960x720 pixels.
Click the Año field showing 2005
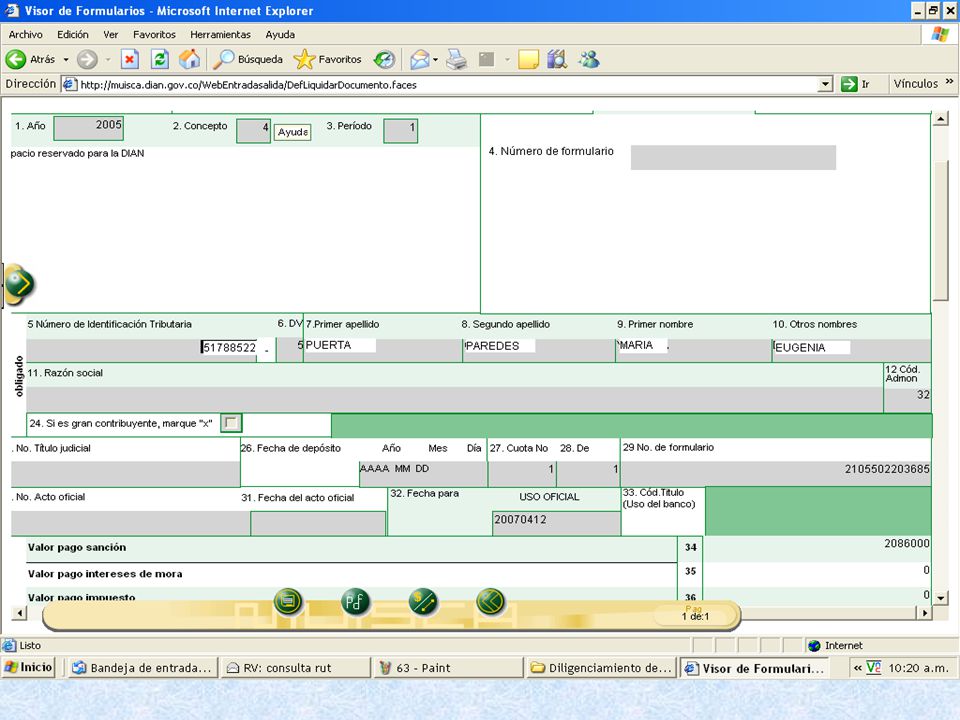(89, 128)
